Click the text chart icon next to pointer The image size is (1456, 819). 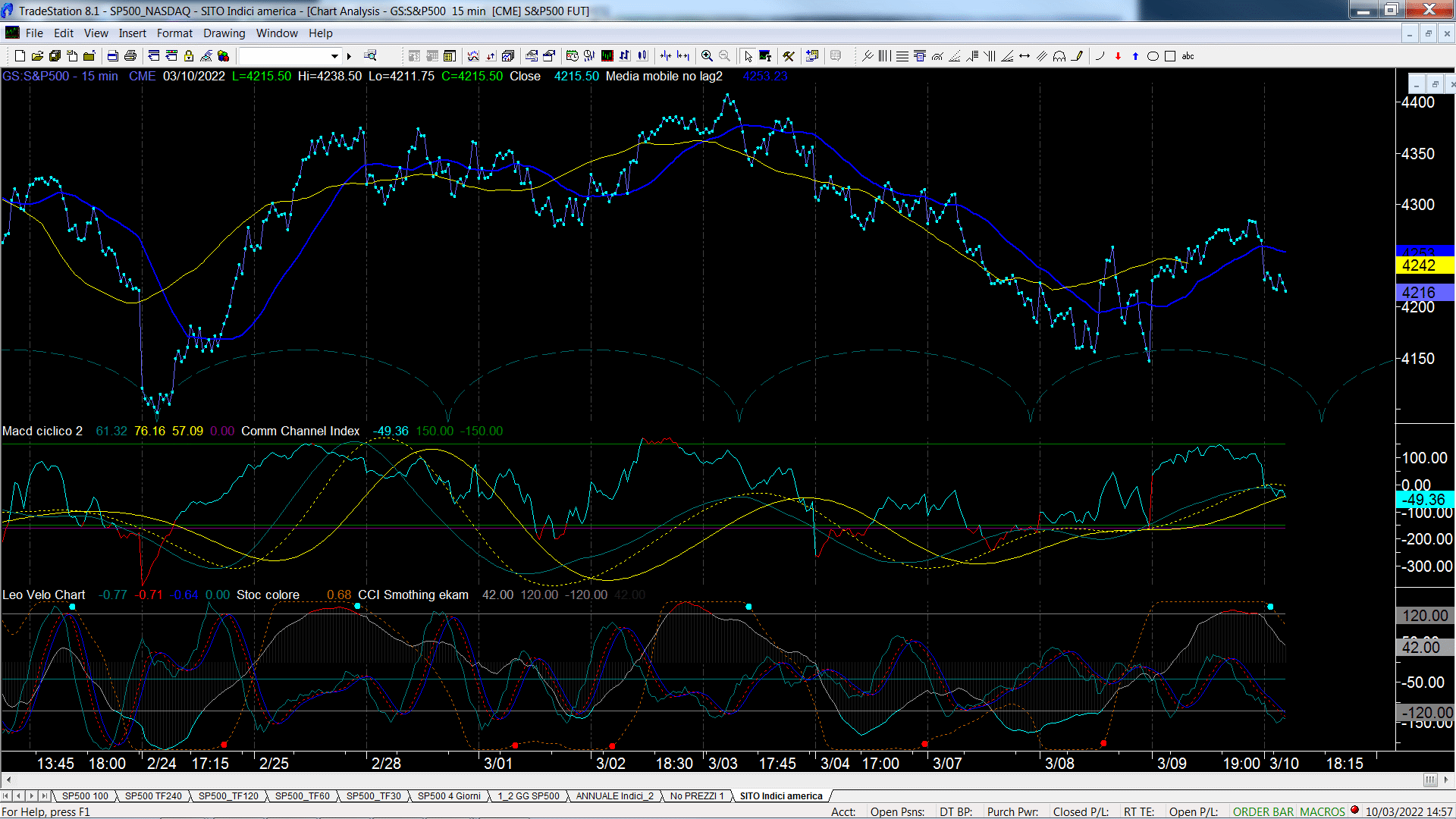(765, 56)
